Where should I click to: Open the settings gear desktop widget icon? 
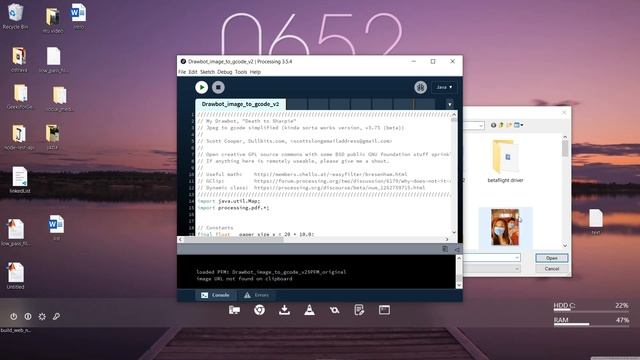click(42, 316)
